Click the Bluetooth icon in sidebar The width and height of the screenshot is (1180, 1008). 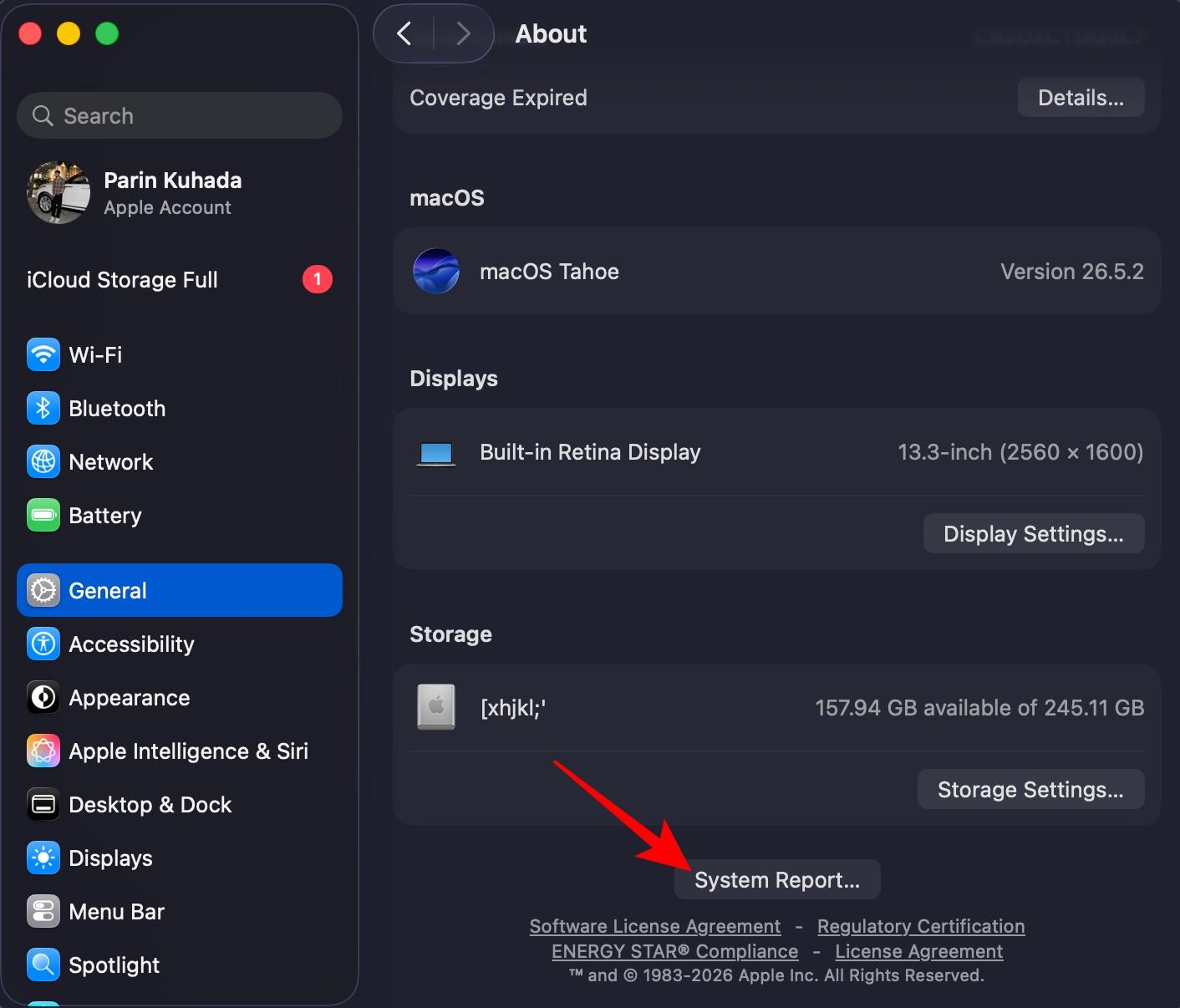(x=43, y=408)
